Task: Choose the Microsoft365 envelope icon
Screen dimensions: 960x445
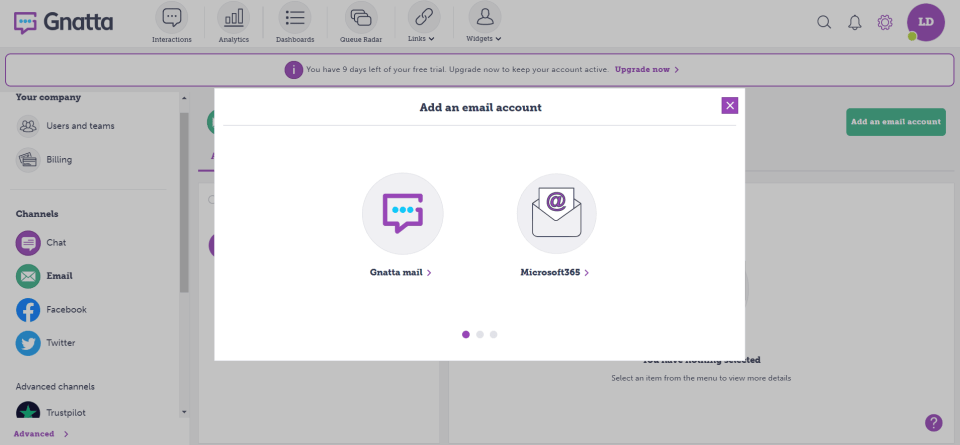Action: [556, 214]
